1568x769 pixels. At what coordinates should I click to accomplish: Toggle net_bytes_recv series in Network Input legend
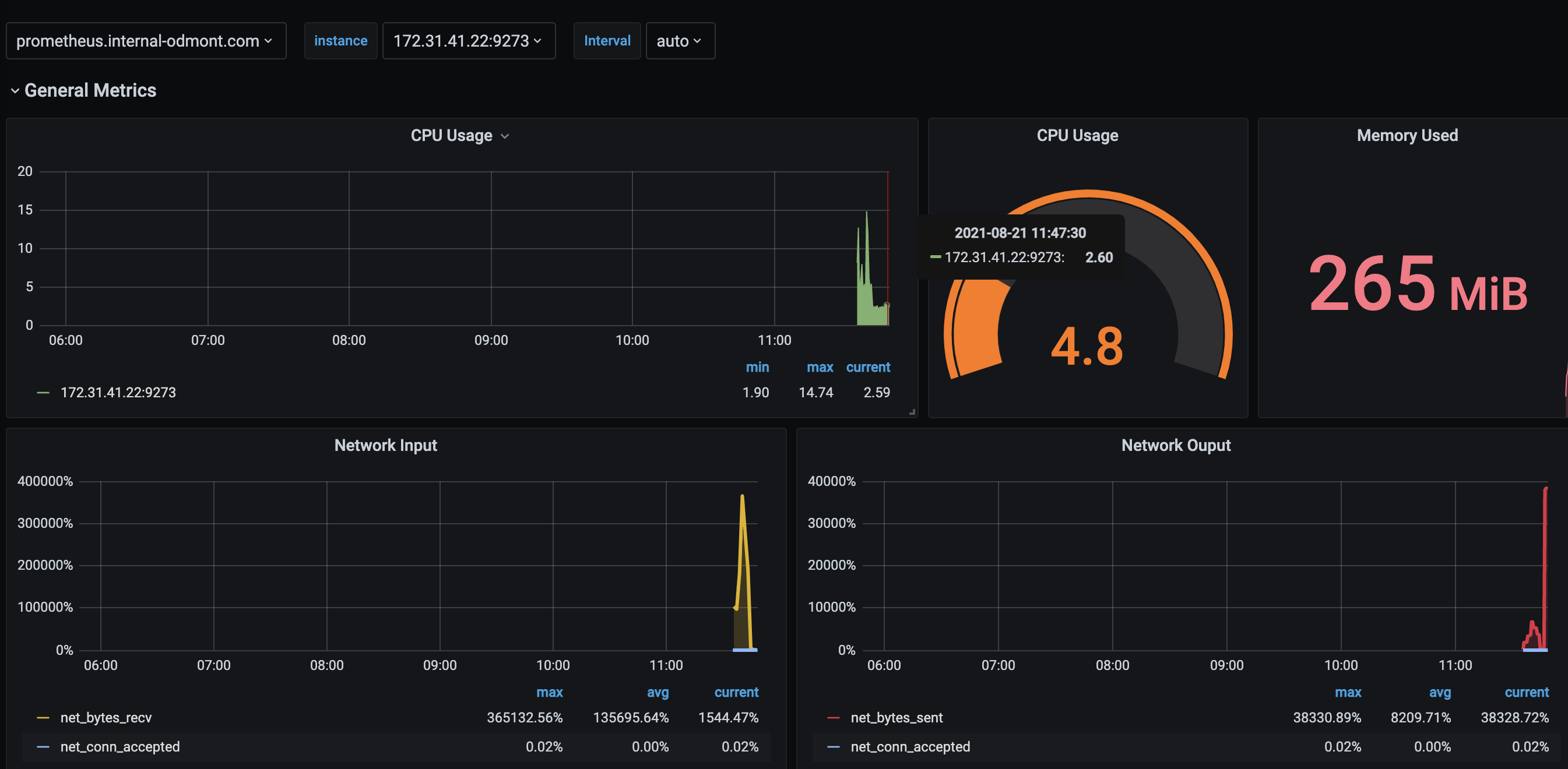pos(106,718)
